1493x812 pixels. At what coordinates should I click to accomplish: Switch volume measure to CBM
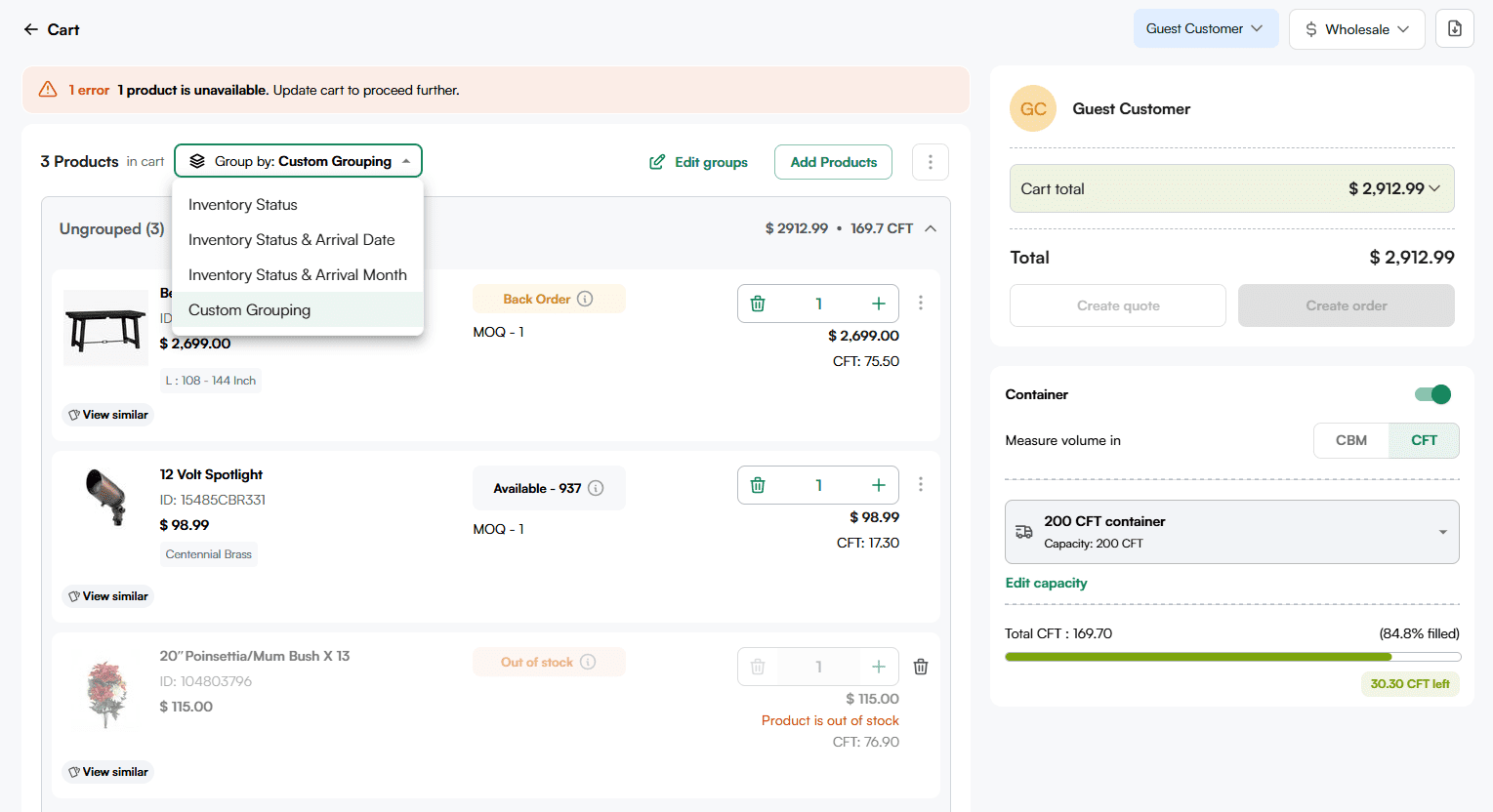1350,440
